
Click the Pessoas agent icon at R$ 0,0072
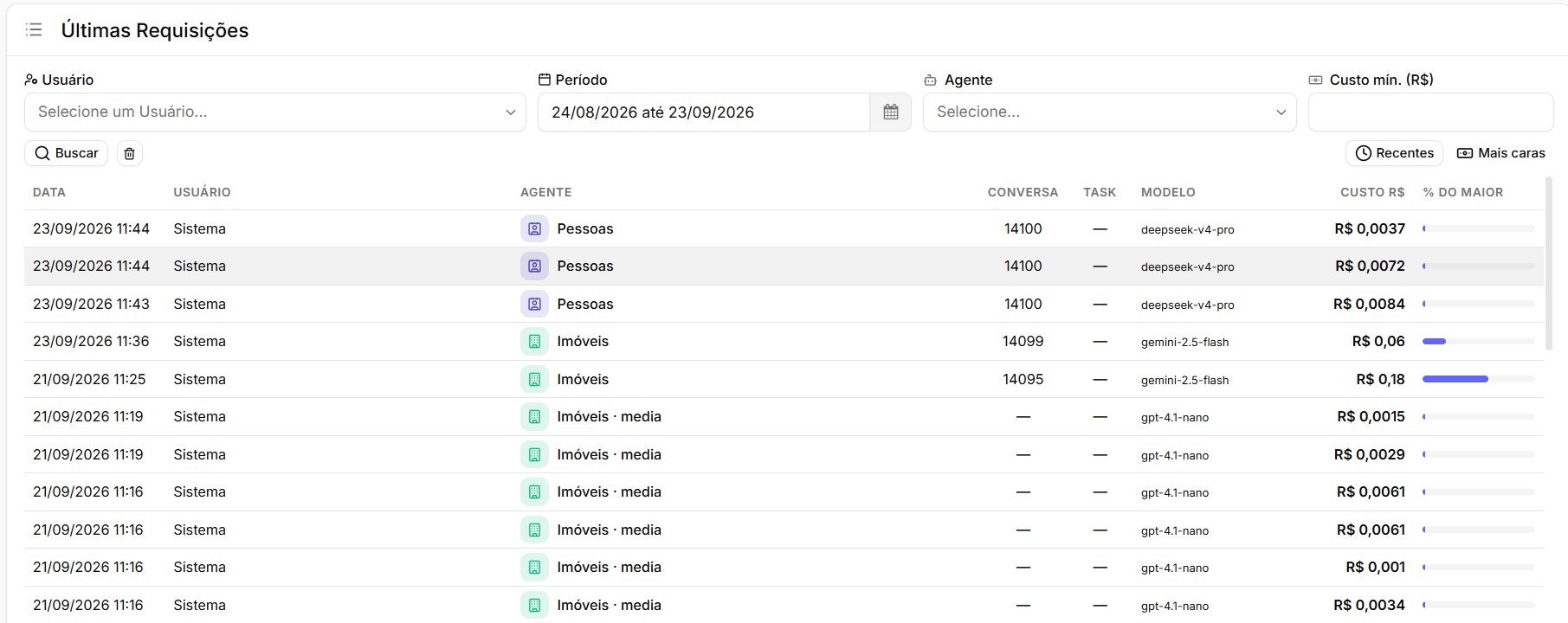click(534, 267)
